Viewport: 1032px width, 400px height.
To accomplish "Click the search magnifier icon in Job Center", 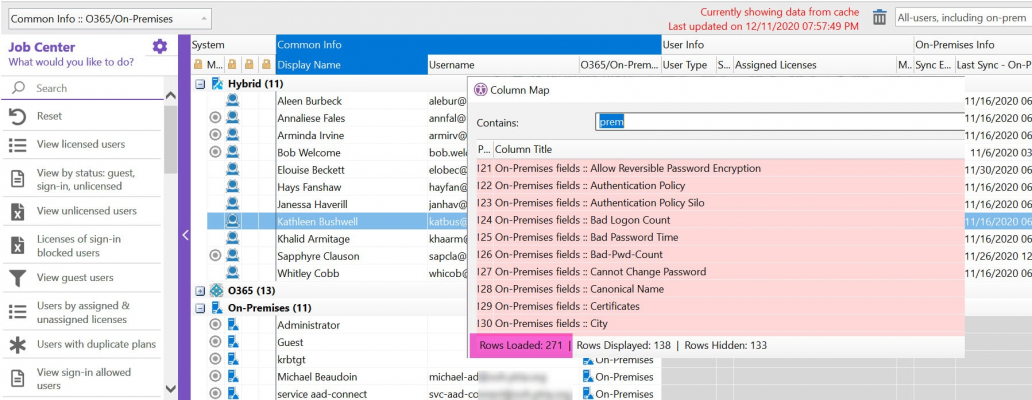I will [19, 88].
